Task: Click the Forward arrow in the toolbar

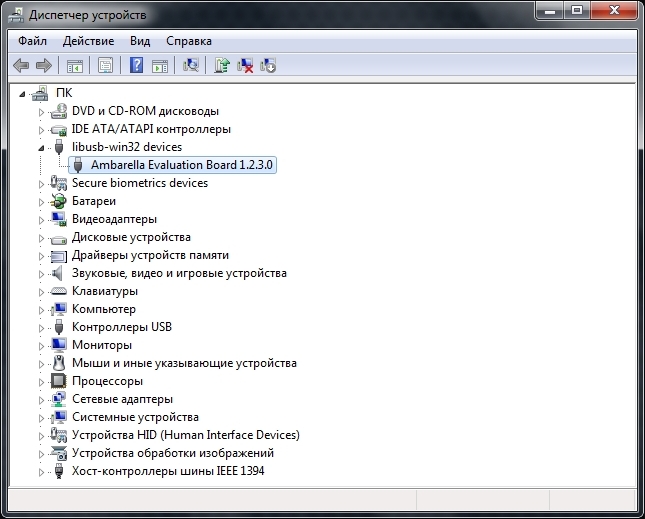Action: (43, 66)
